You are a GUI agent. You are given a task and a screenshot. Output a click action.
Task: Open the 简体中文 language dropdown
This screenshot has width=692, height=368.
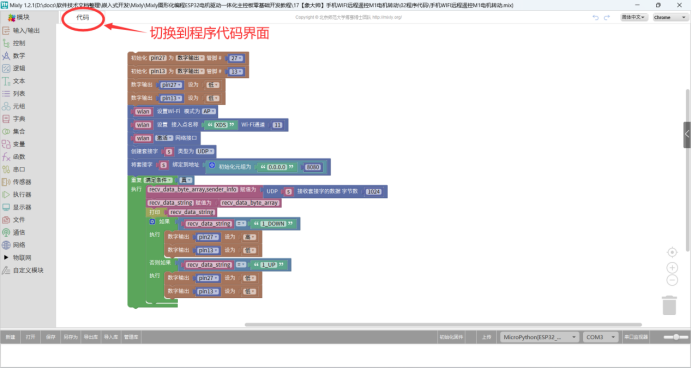click(x=634, y=18)
